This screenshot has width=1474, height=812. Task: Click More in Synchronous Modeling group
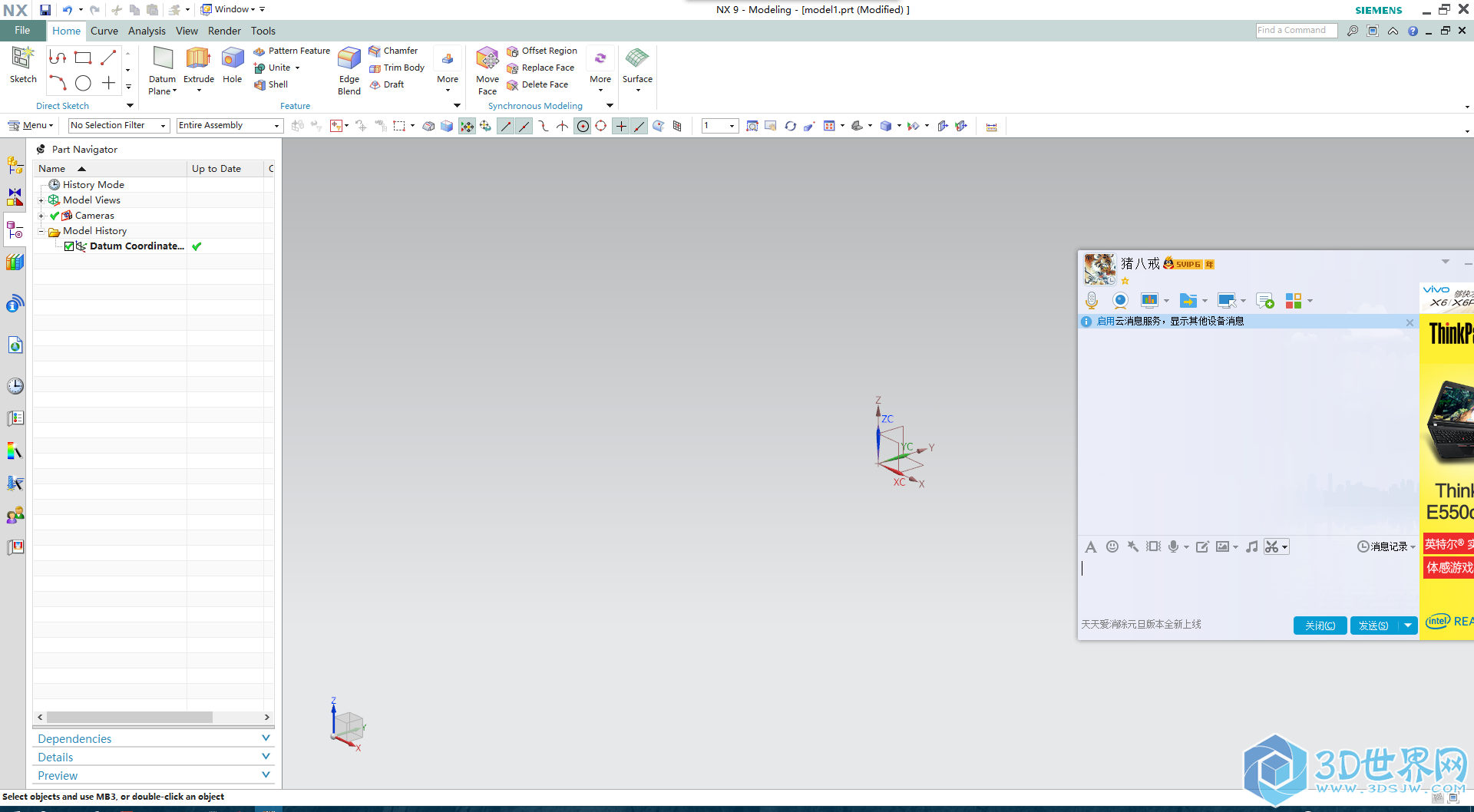(600, 71)
